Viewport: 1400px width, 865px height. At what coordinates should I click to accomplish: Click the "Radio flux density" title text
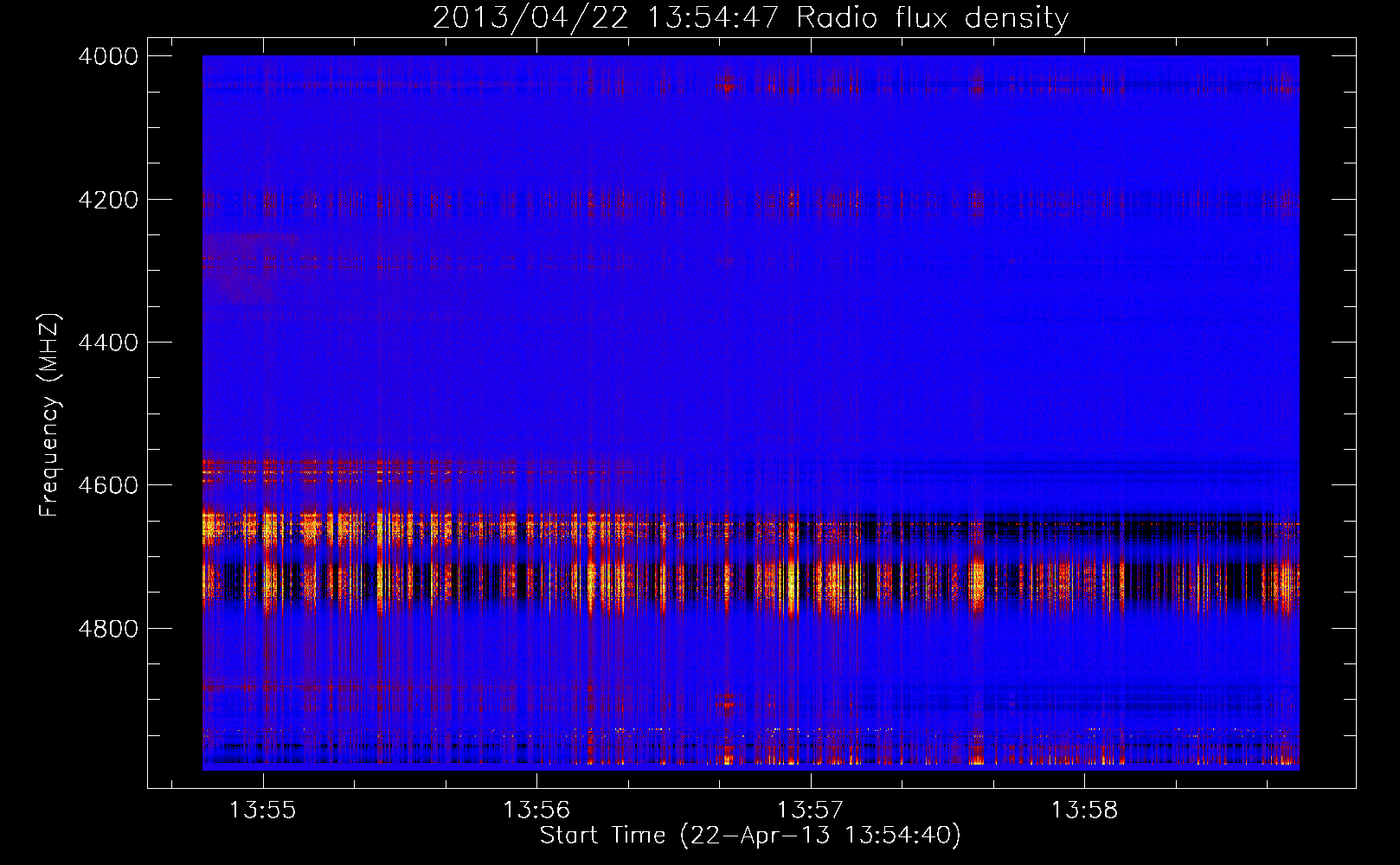(932, 17)
